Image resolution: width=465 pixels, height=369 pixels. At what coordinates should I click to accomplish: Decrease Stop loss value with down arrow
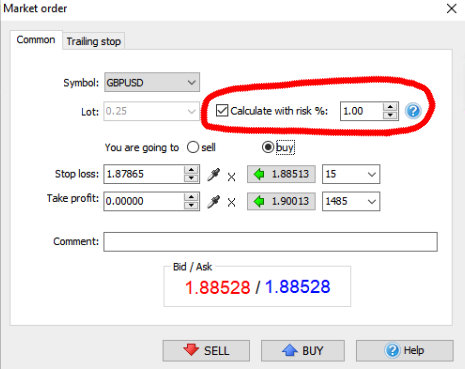pos(191,178)
